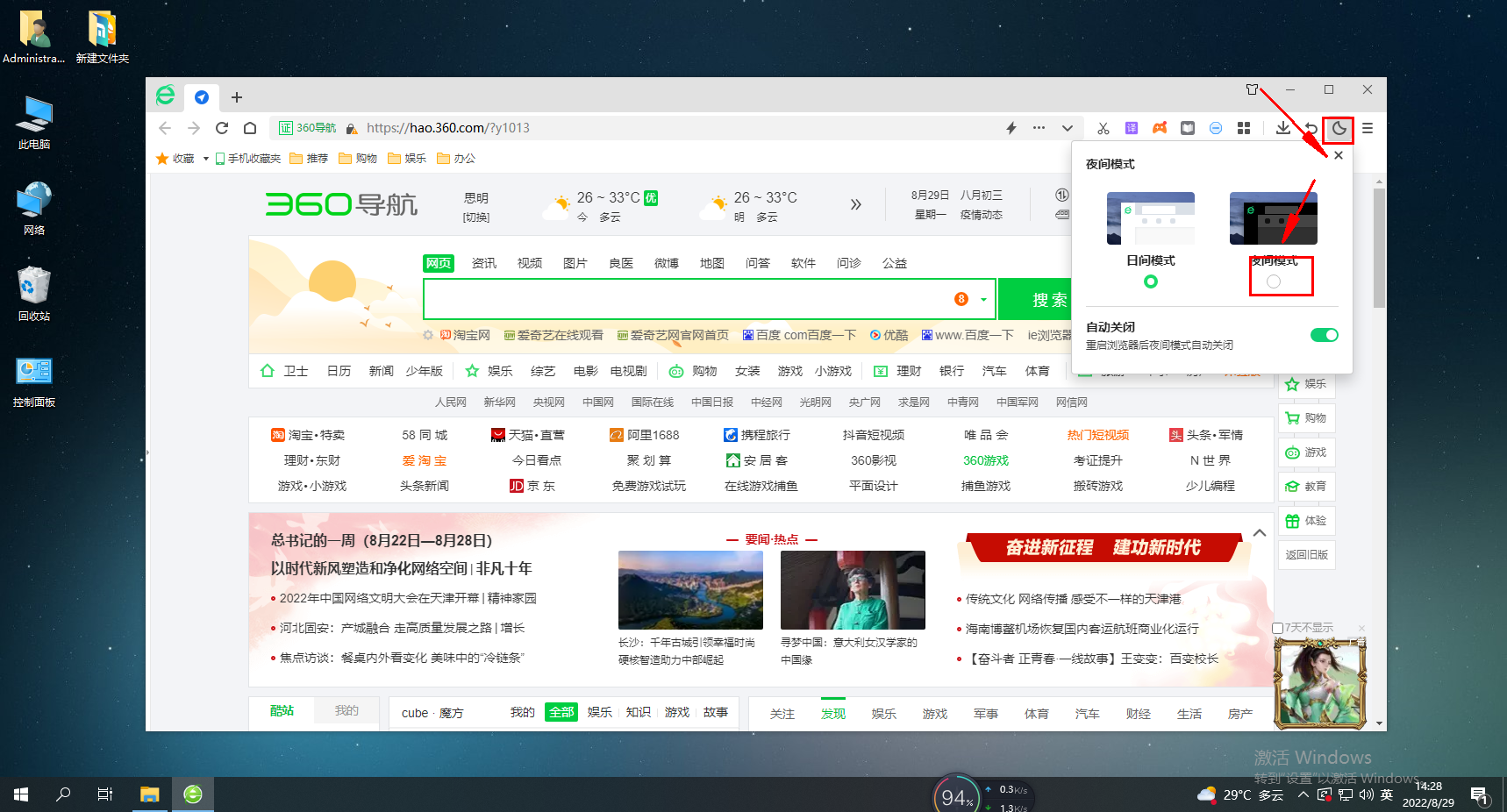
Task: Click the browser back arrow
Action: [165, 128]
